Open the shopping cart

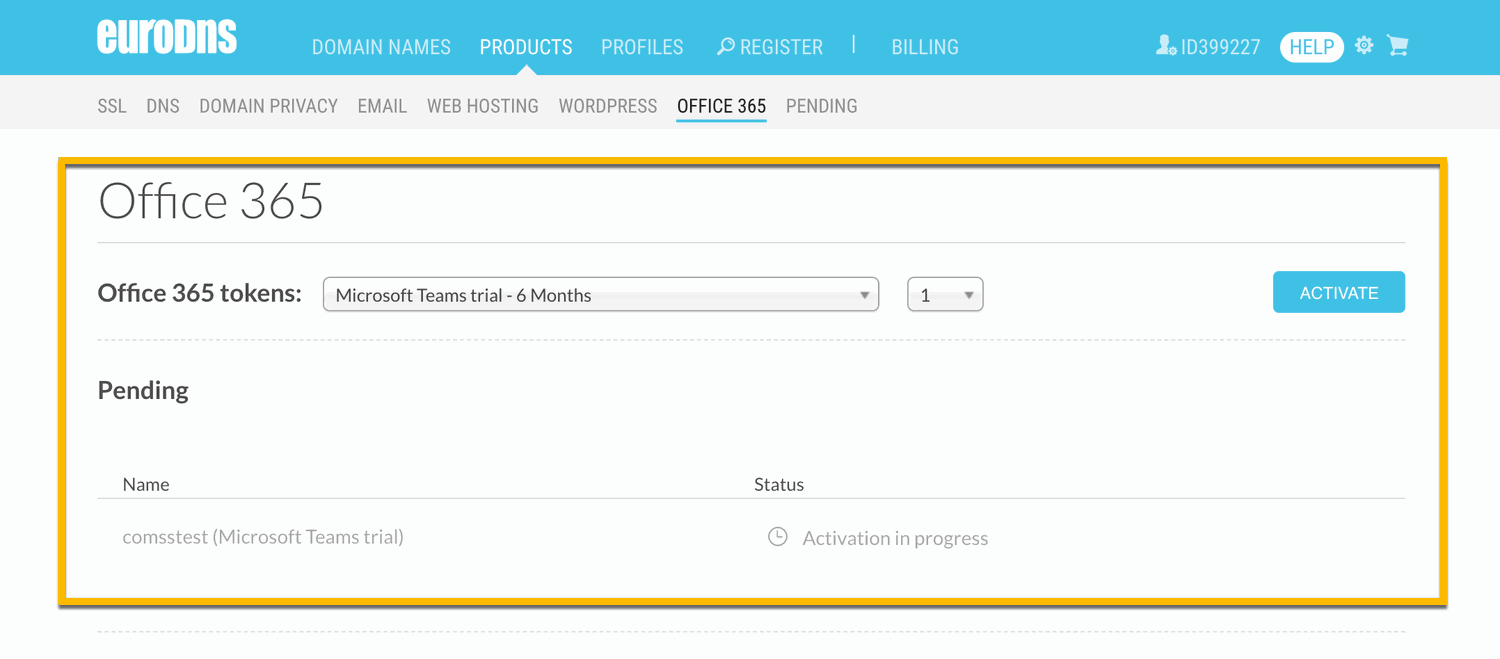[x=1398, y=46]
